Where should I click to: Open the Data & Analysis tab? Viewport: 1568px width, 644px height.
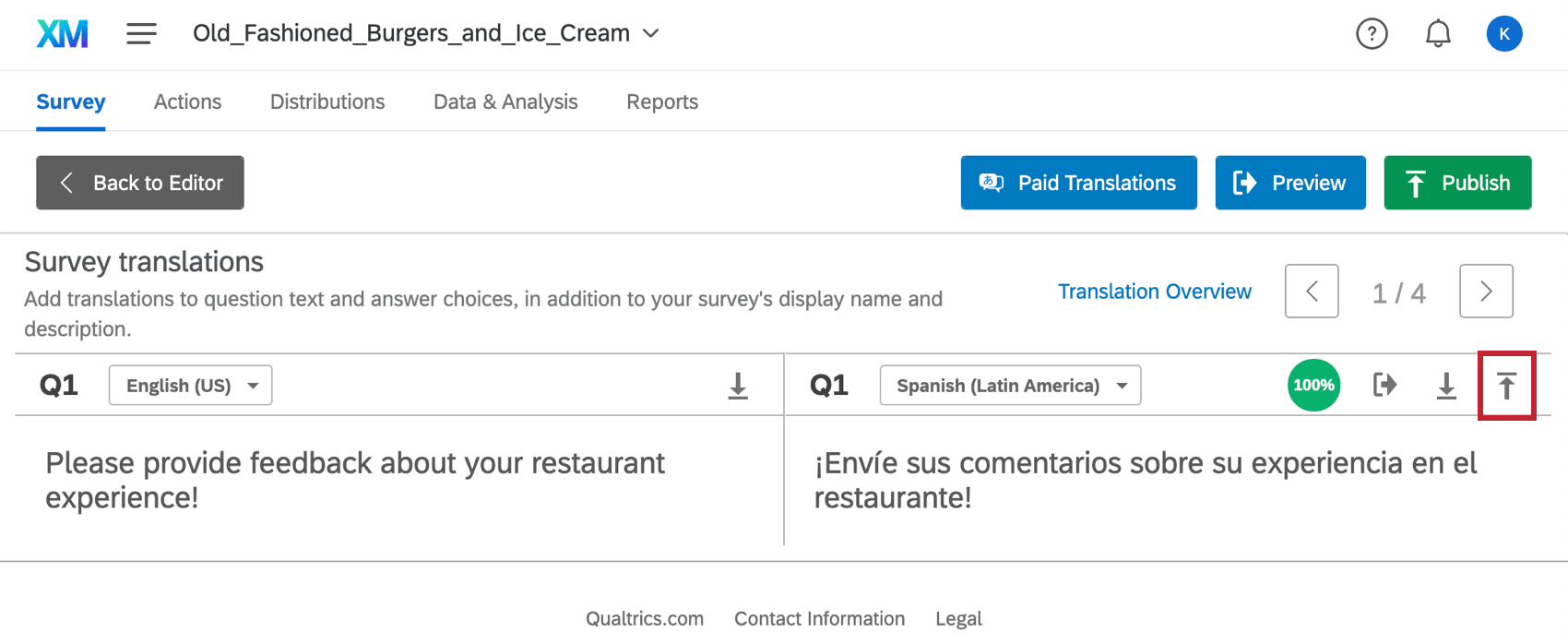505,101
